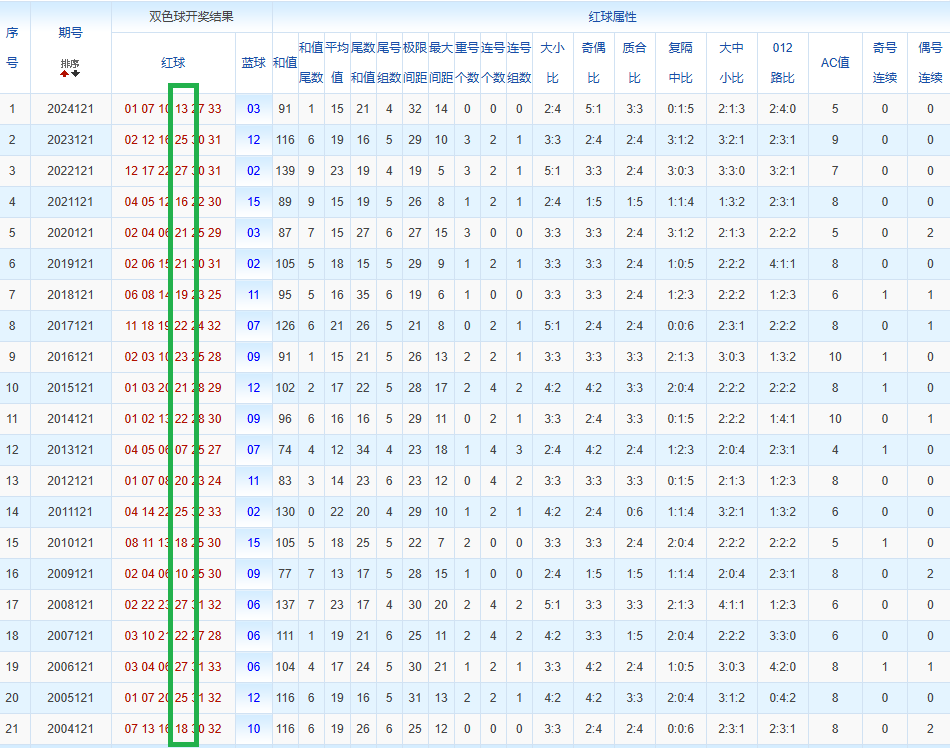The height and width of the screenshot is (748, 950).
Task: Select issue number 2008121
Action: click(x=70, y=604)
